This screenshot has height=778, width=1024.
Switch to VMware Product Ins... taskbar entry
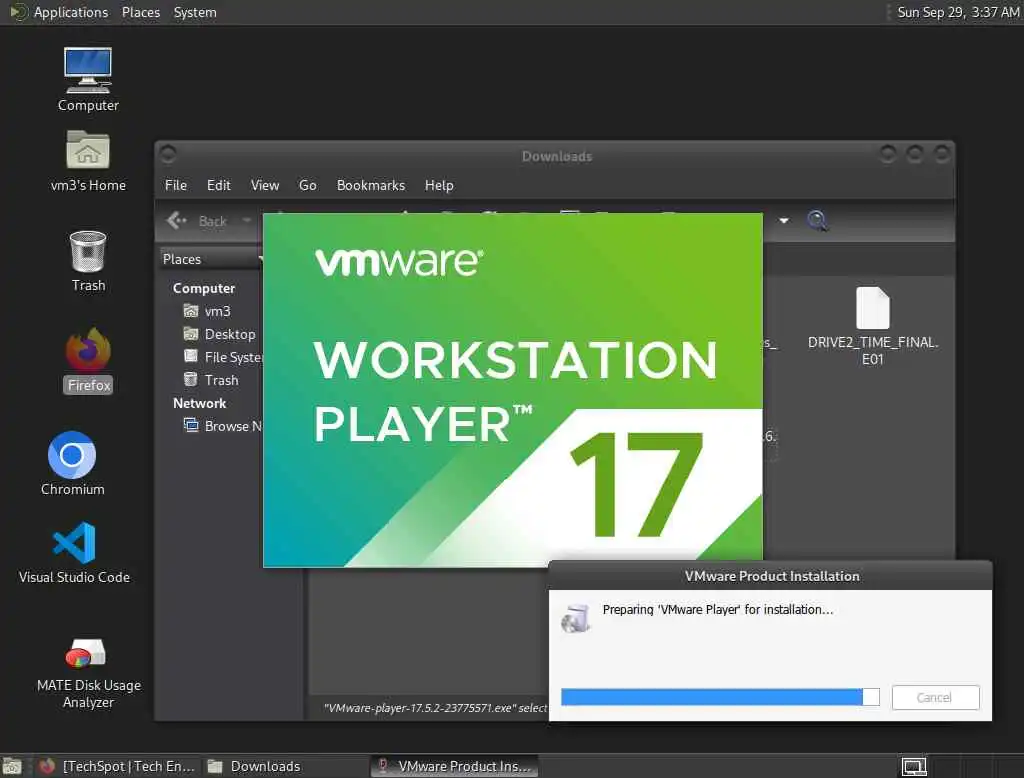click(455, 766)
